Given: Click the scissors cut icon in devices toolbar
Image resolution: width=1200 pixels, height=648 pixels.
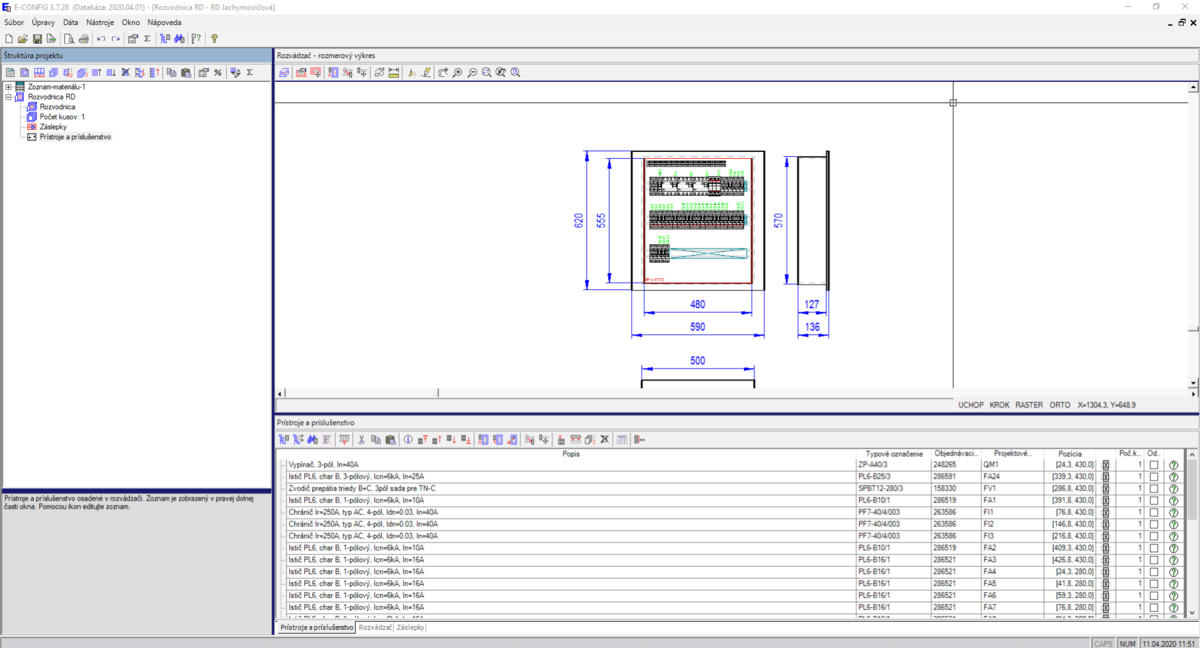Looking at the screenshot, I should pyautogui.click(x=361, y=439).
